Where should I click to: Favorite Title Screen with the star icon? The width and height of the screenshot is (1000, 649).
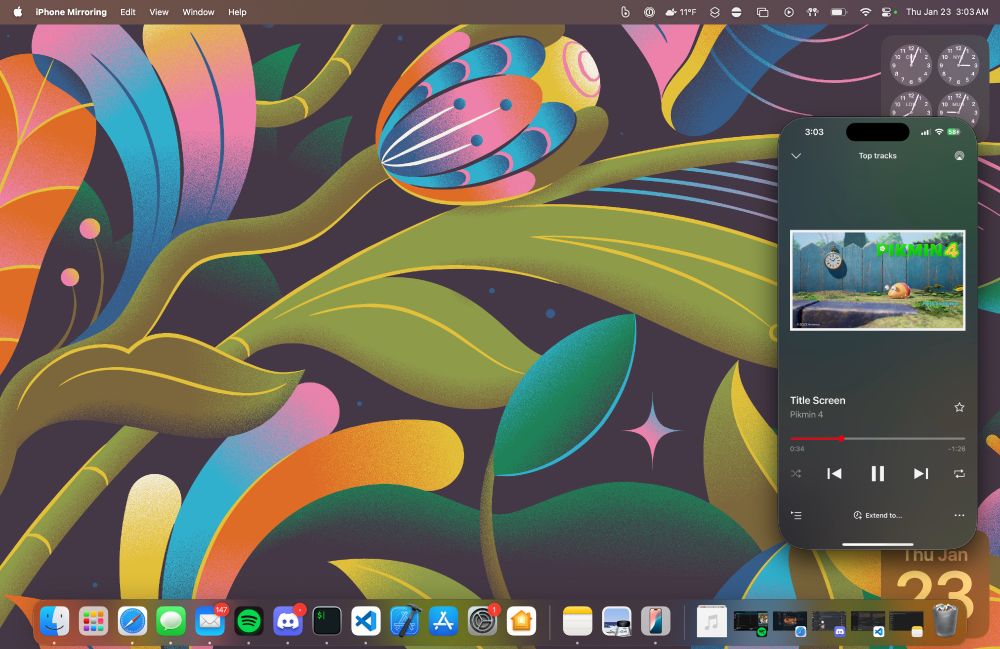coord(959,407)
